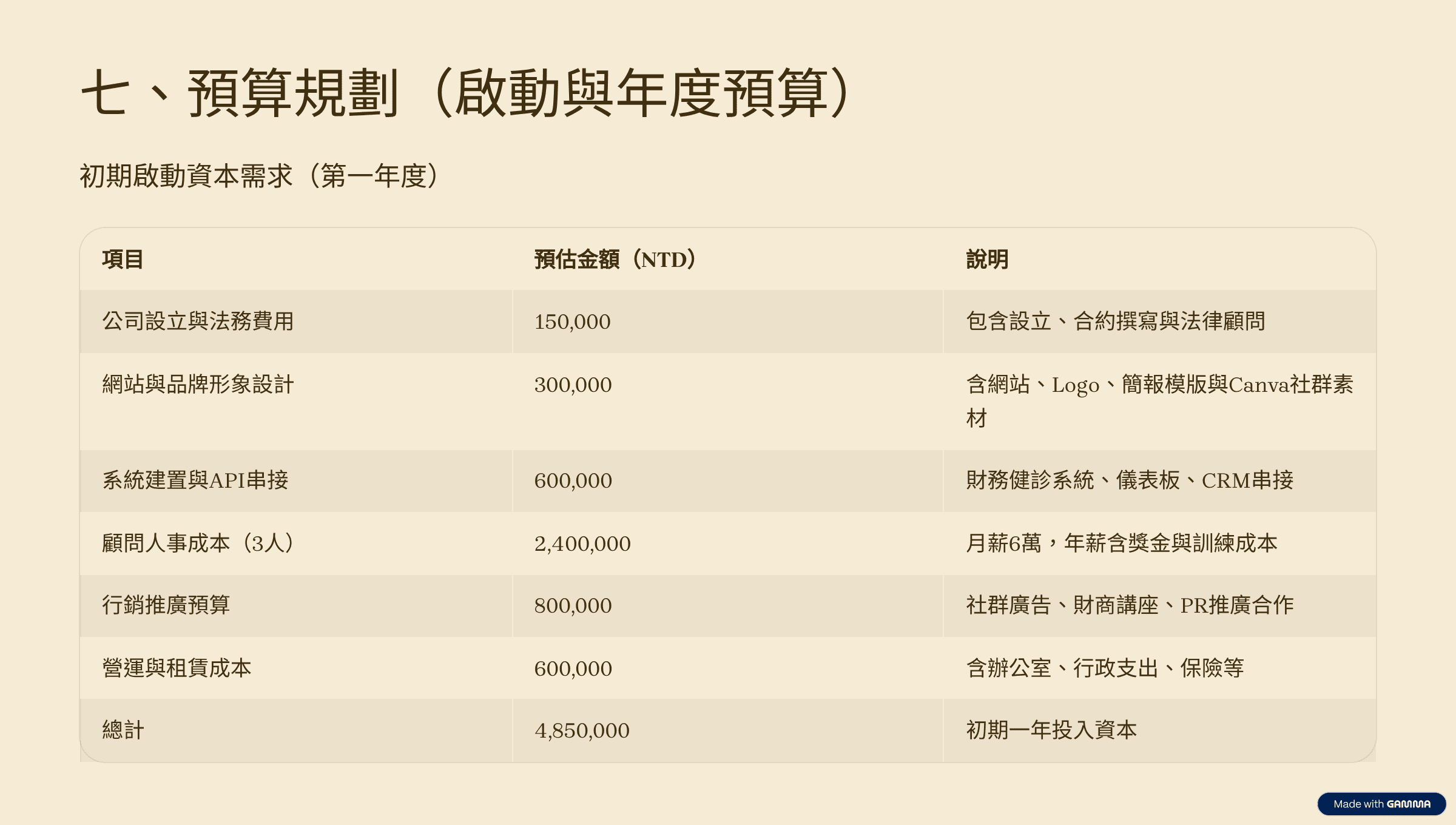This screenshot has width=1456, height=825.
Task: Select the 預估金額（NTD） column header
Action: (615, 259)
